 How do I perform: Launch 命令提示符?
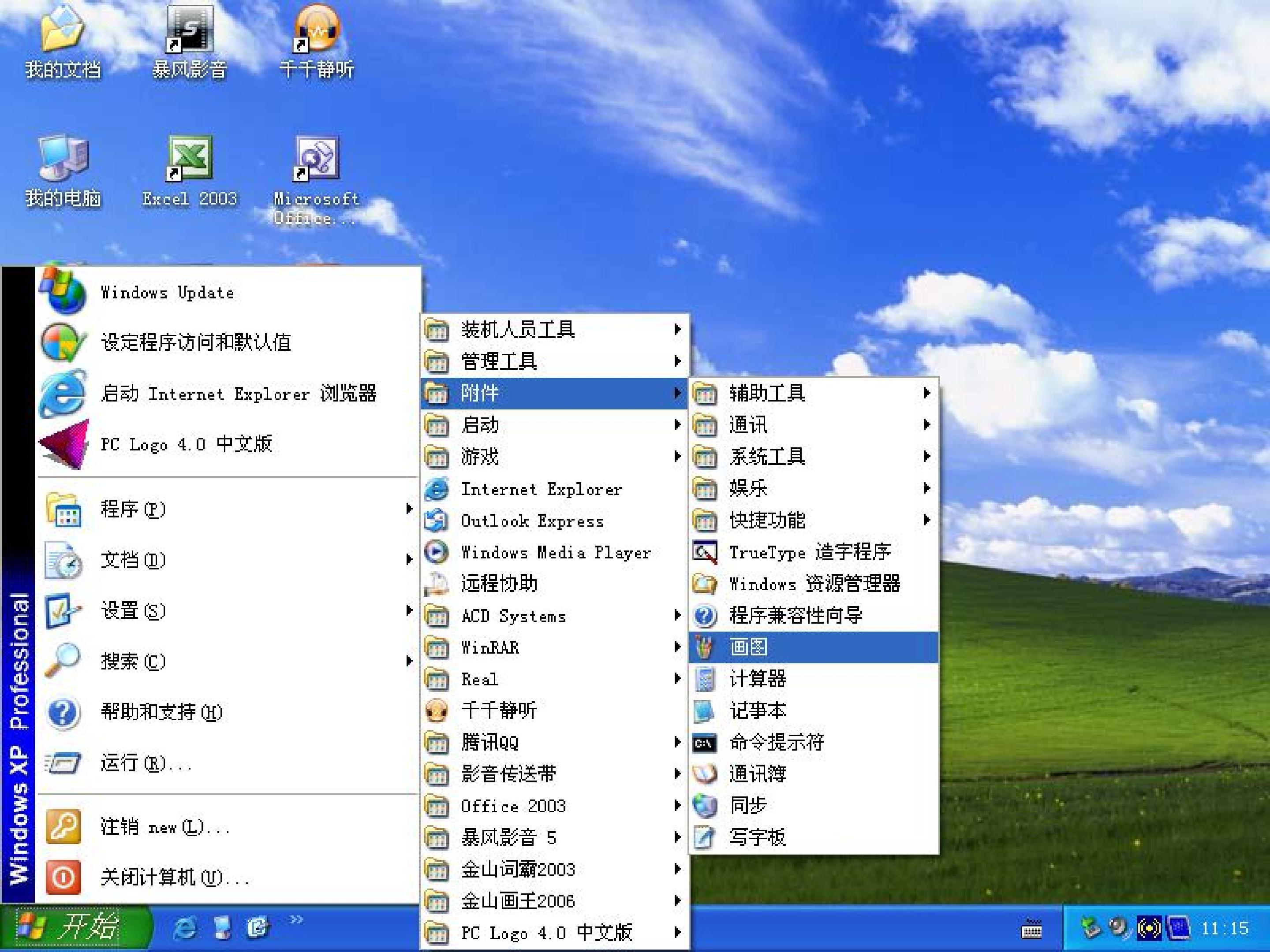point(814,743)
